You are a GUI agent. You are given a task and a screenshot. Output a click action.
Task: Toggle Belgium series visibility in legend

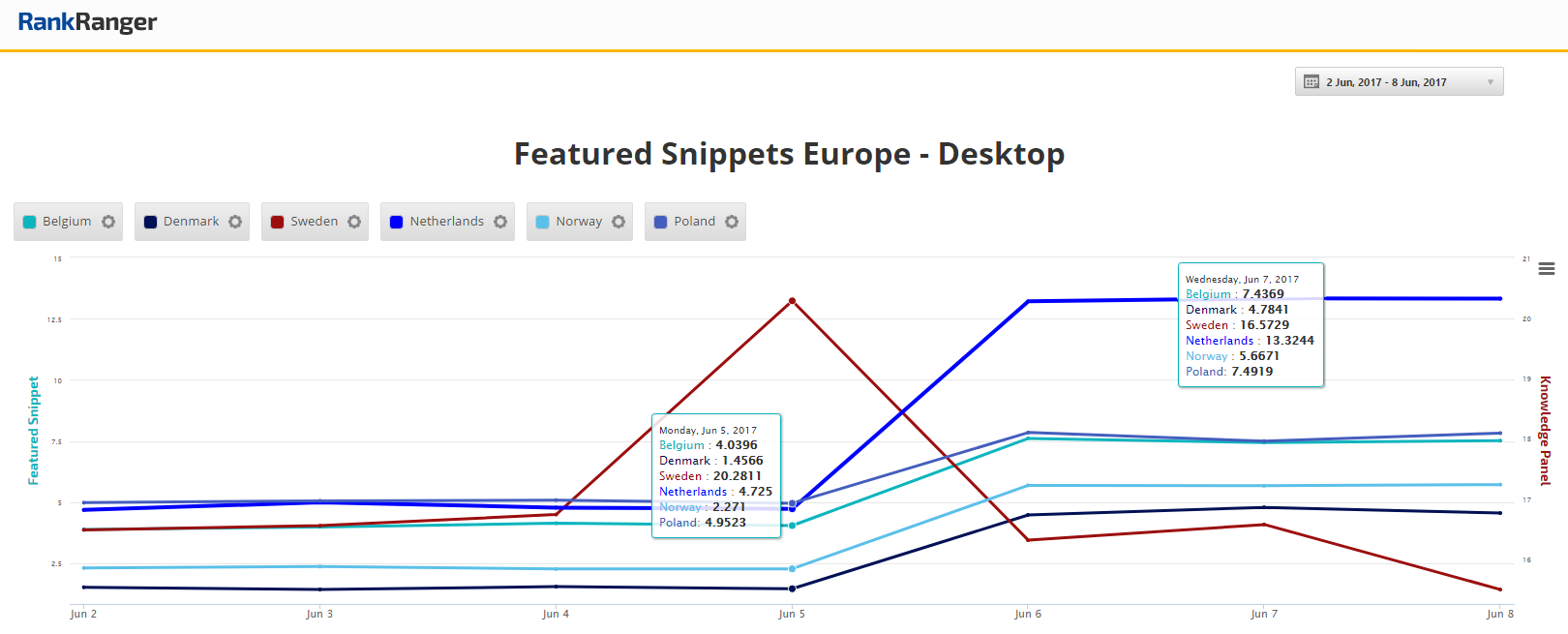click(x=67, y=222)
